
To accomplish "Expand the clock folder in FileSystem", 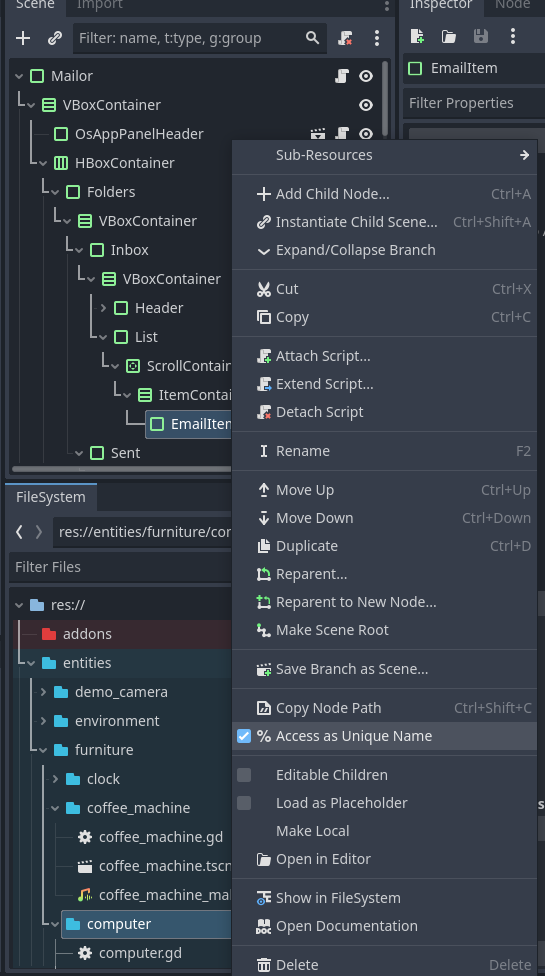I will [55, 779].
